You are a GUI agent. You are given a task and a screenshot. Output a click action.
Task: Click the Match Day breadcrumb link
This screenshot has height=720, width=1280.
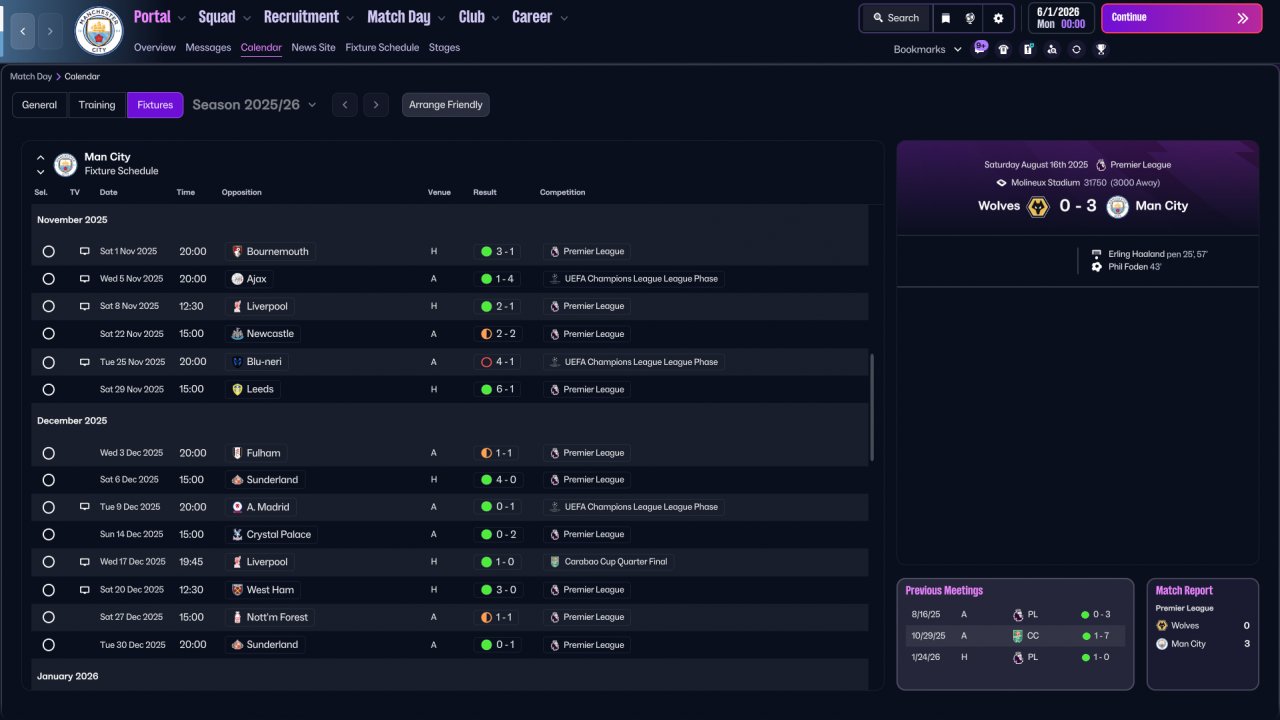tap(31, 76)
